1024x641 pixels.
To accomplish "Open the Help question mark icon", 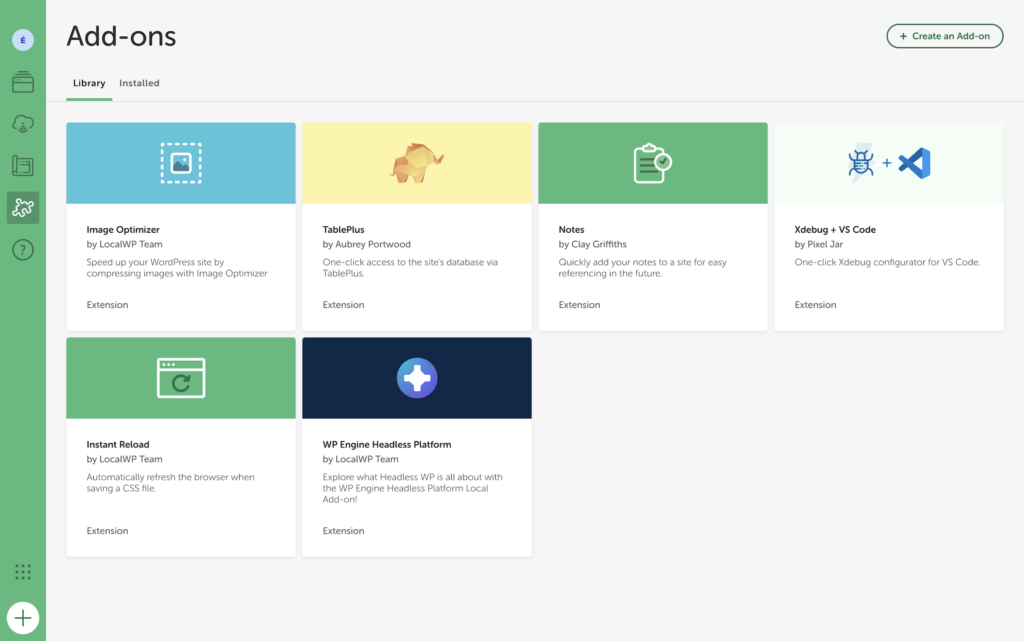I will 23,249.
